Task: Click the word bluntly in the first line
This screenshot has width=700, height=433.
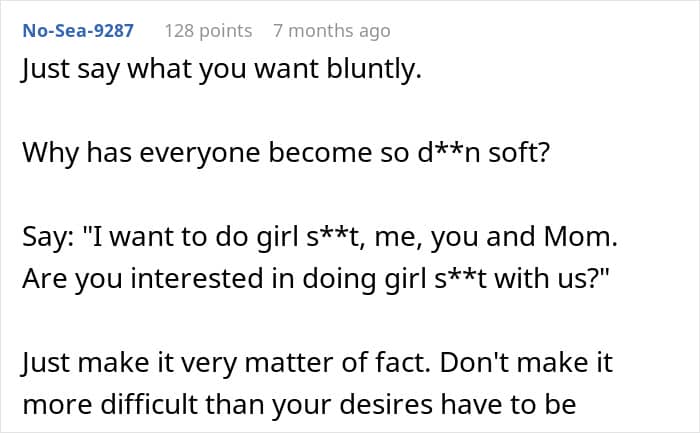Action: pyautogui.click(x=374, y=70)
